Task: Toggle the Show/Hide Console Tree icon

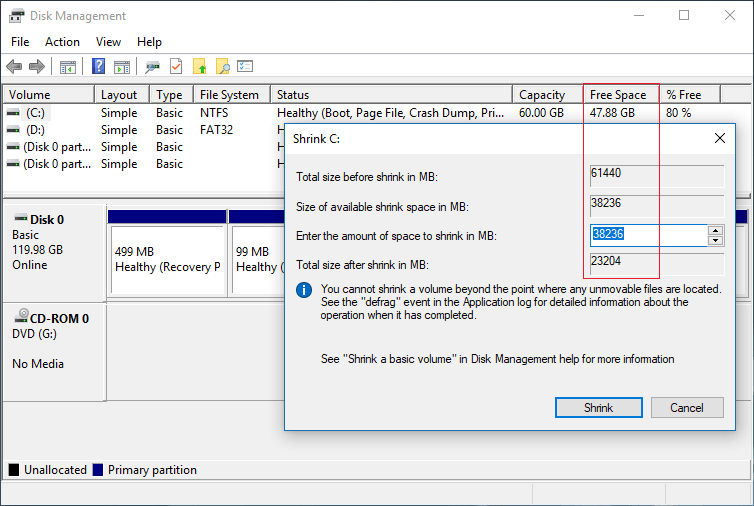Action: 68,67
